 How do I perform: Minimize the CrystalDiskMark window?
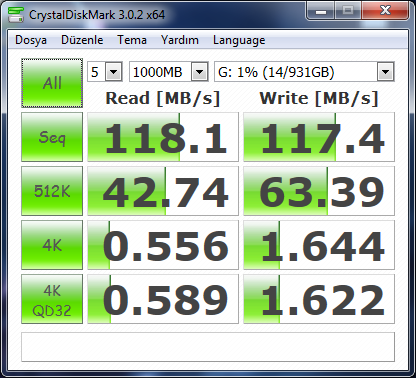321,12
